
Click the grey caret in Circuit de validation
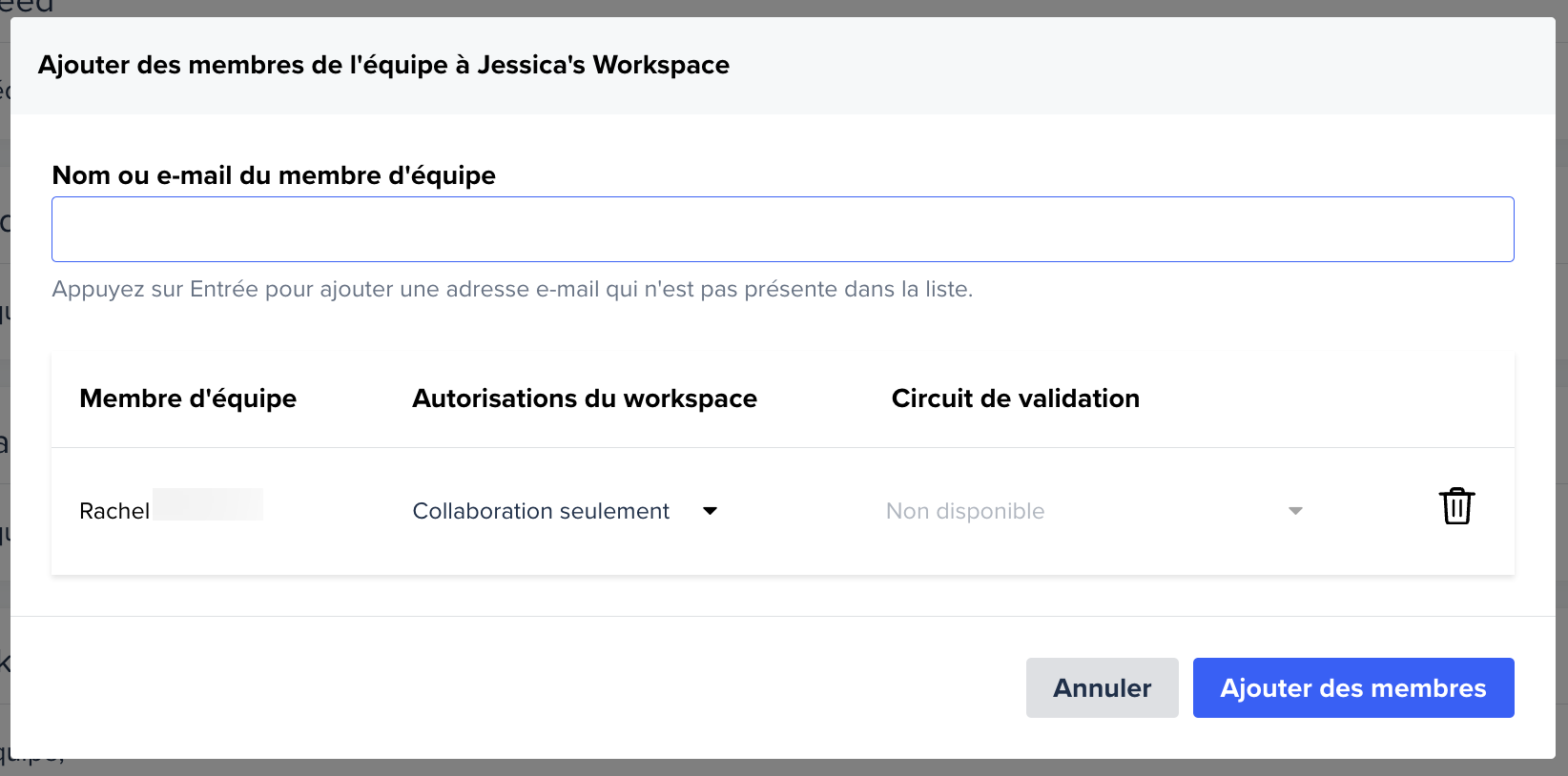coord(1295,511)
